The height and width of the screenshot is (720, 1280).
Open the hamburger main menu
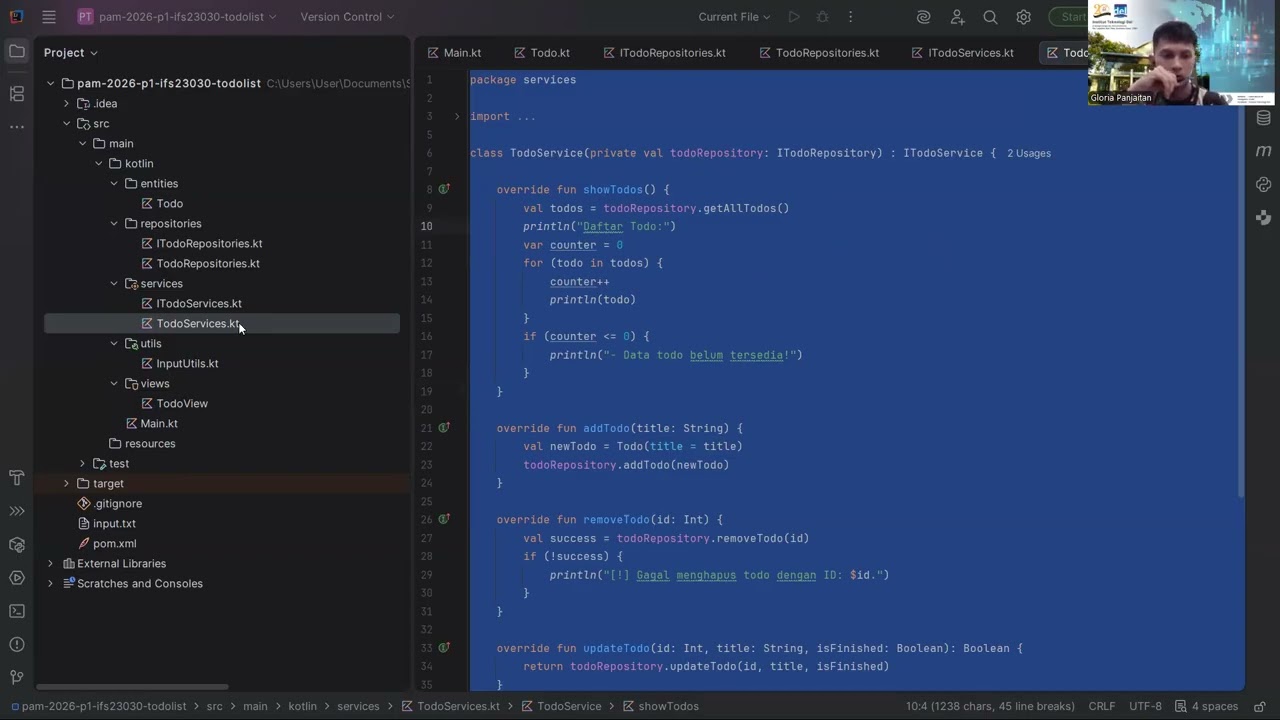pos(49,17)
